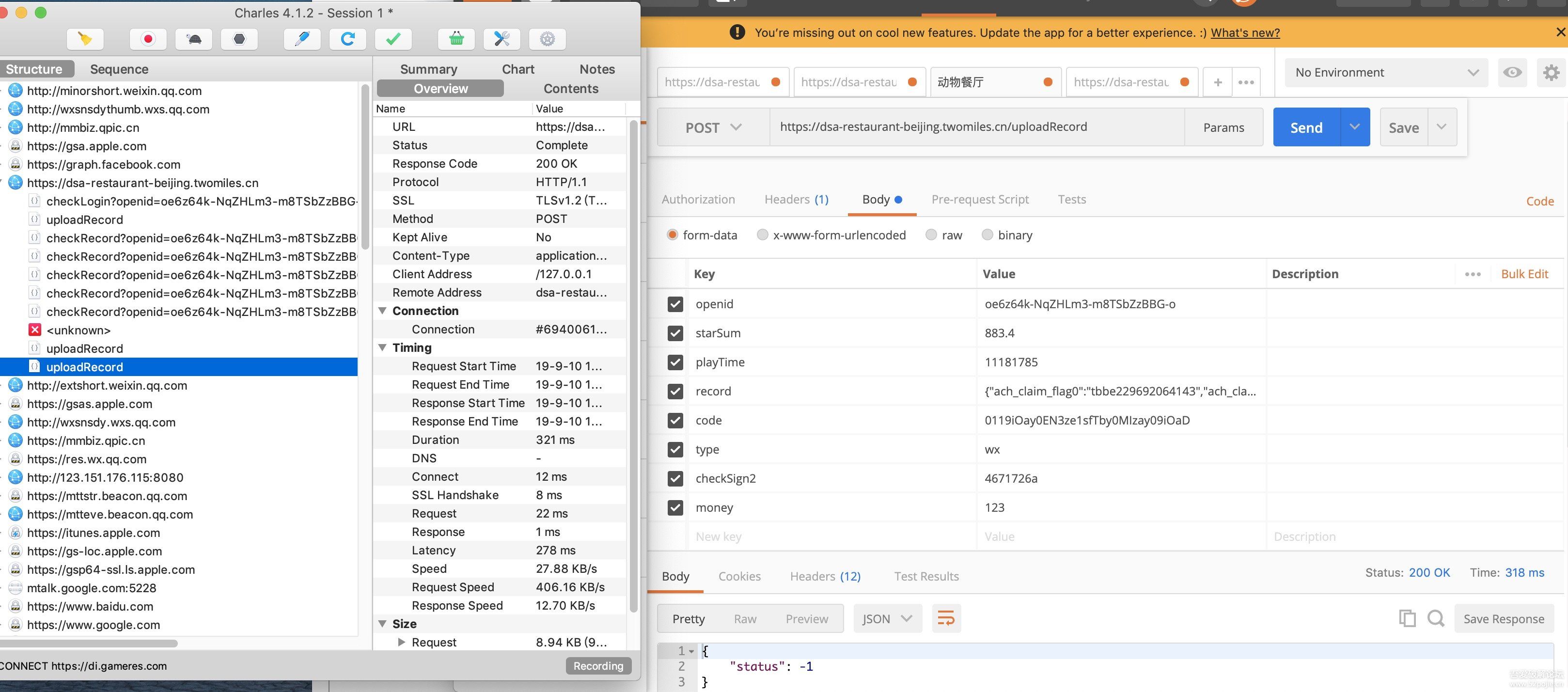Screen dimensions: 1568x692
Task: Open the What's new? link
Action: [x=1245, y=33]
